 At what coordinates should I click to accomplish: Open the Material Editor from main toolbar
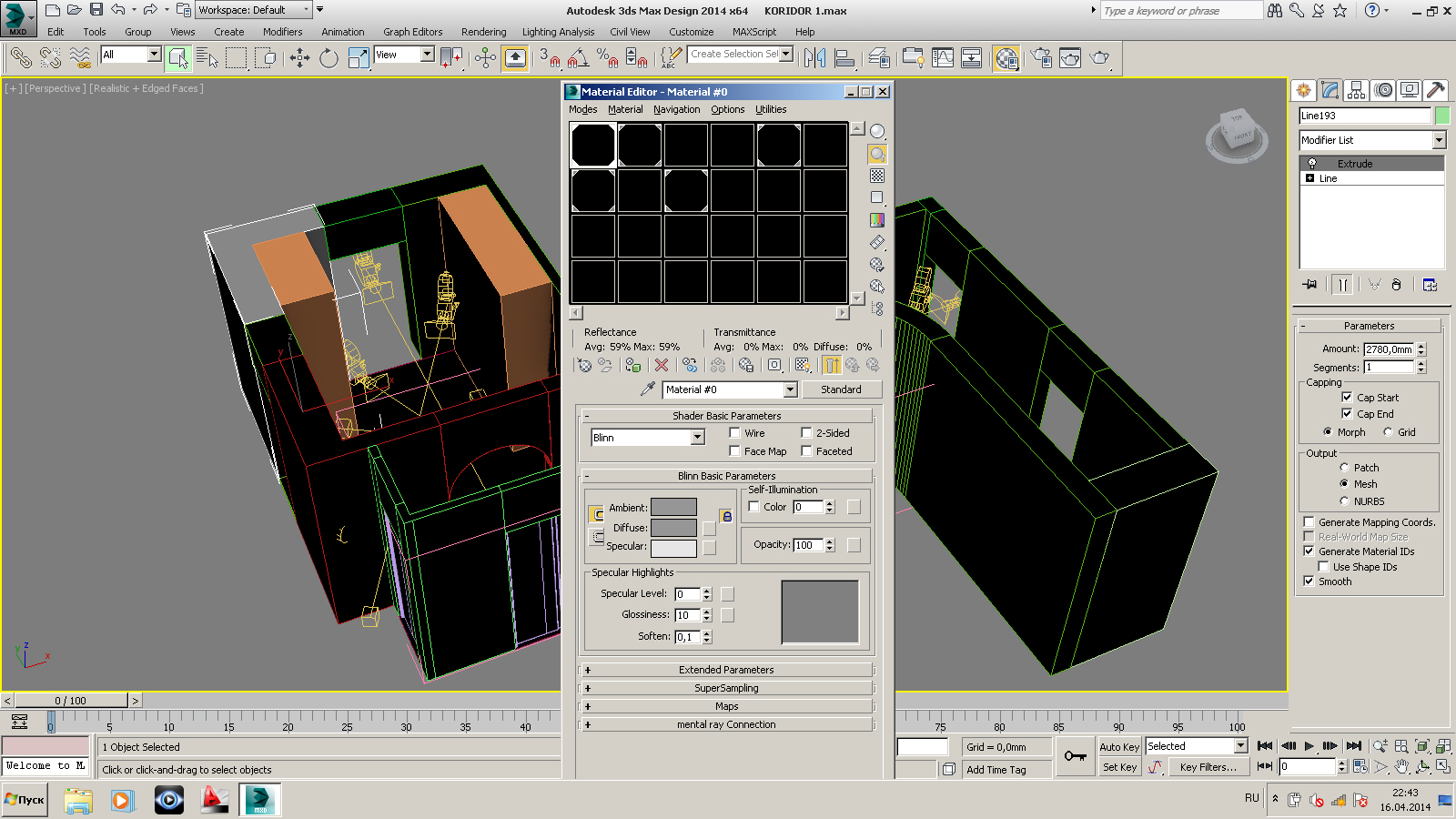[1006, 58]
